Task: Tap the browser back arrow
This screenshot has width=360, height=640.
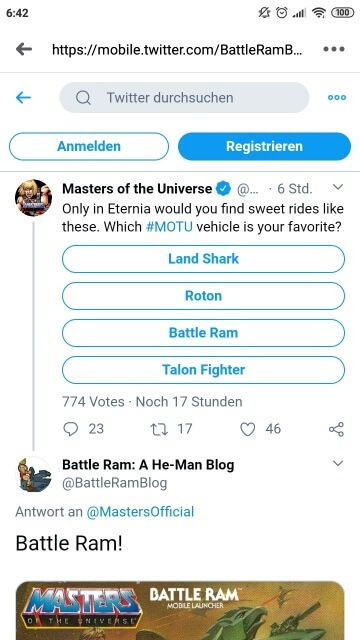Action: pyautogui.click(x=24, y=49)
